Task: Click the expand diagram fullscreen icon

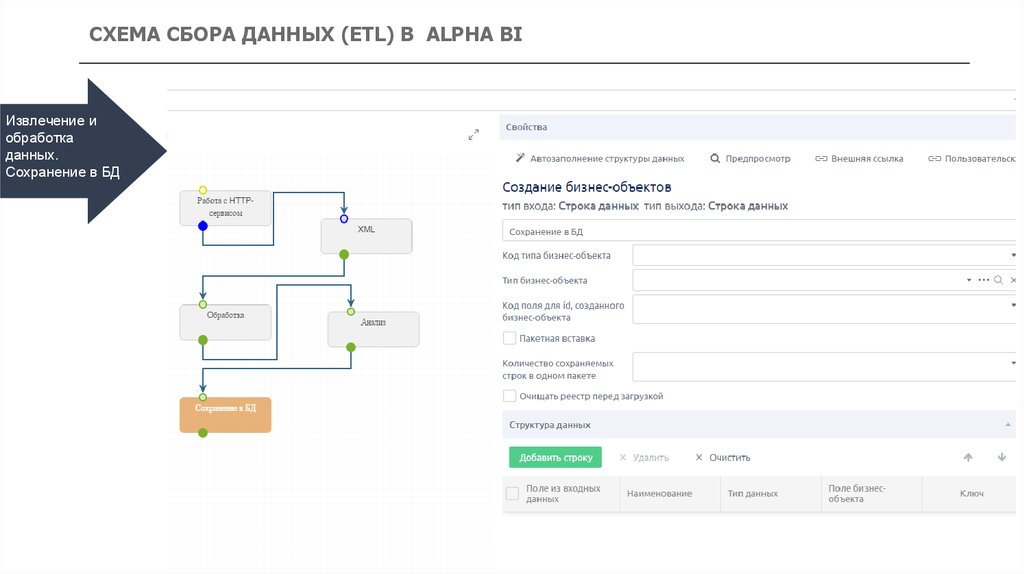Action: [473, 135]
